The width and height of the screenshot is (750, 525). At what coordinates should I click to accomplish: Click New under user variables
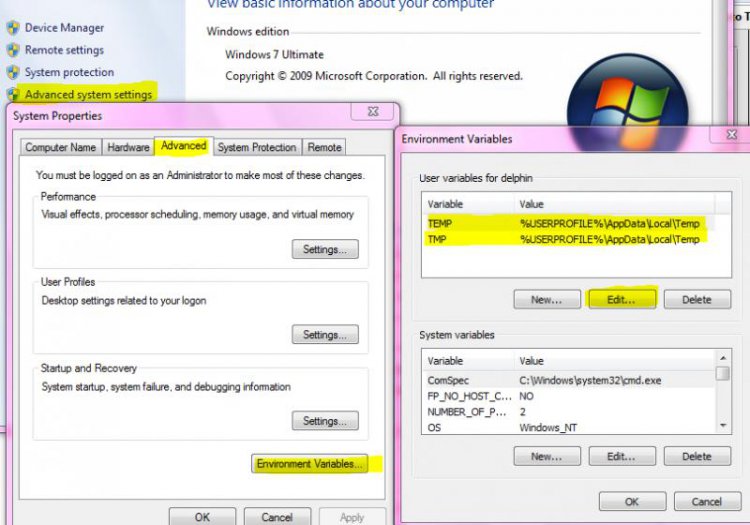point(547,300)
